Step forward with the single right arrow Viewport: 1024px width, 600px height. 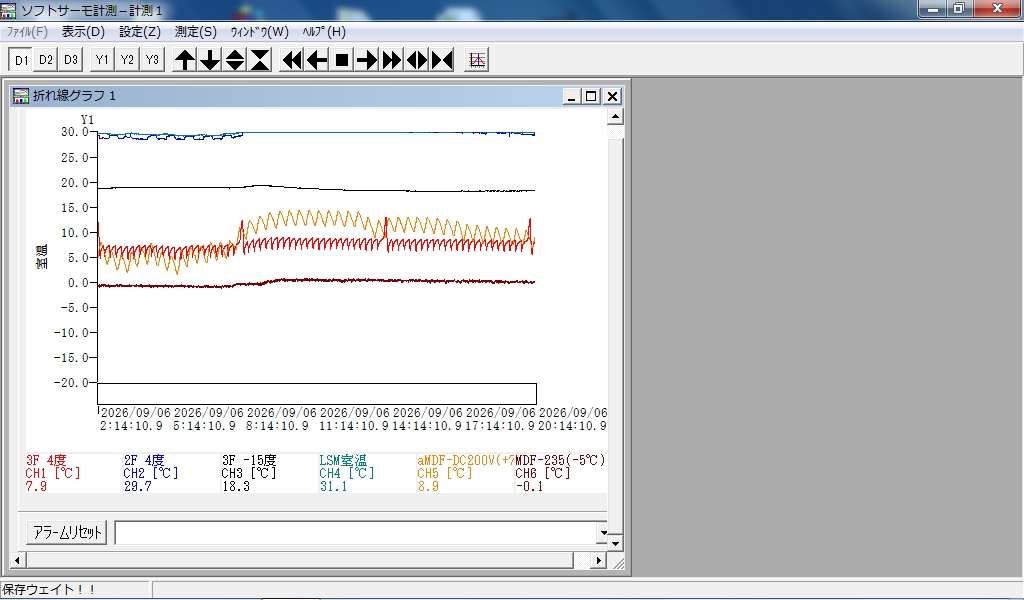366,60
